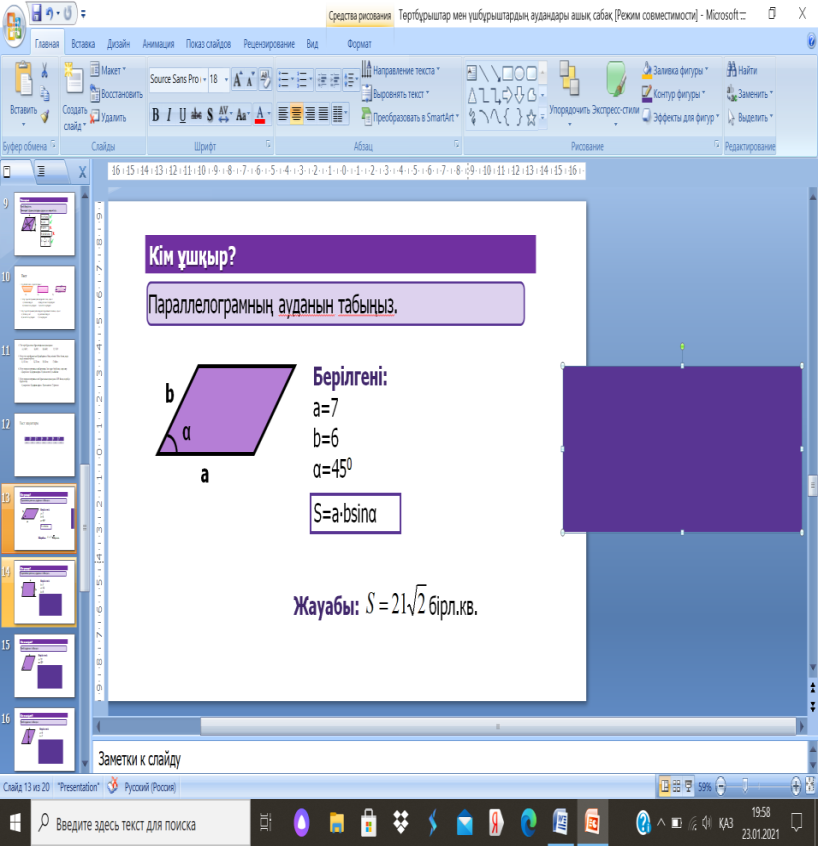Screen dimensions: 818x846
Task: Click the taskbar search box
Action: [x=140, y=824]
